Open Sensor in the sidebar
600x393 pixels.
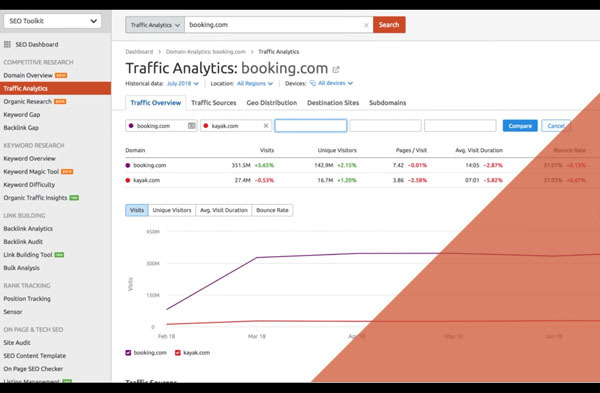13,311
